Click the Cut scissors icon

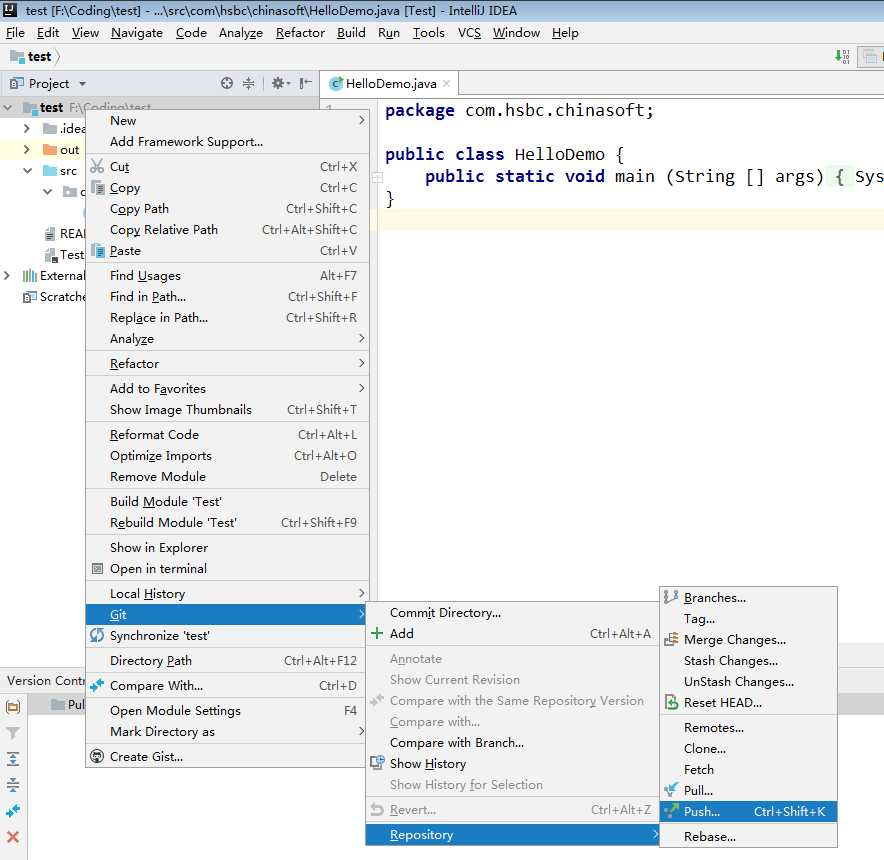(x=97, y=166)
